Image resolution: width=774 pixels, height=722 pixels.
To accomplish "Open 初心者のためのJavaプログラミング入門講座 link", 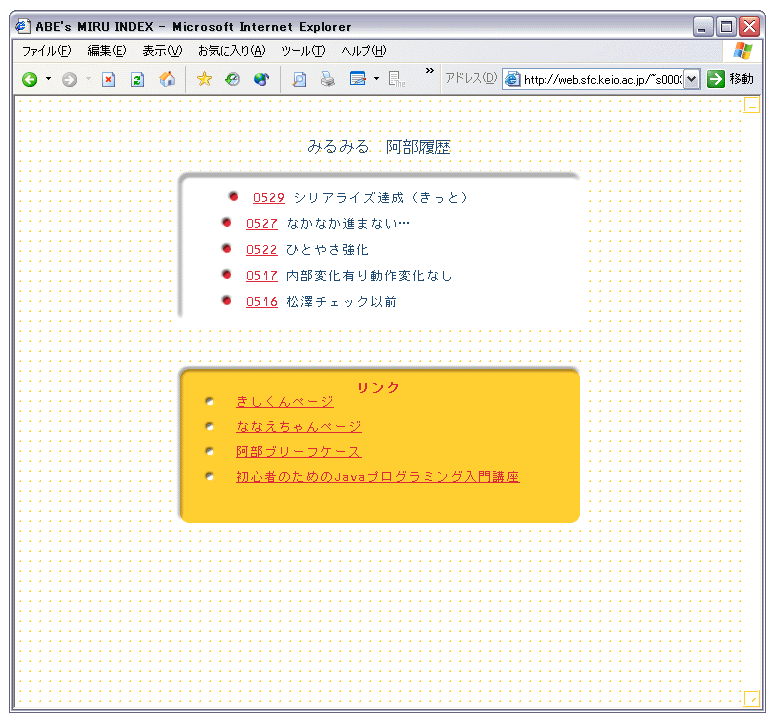I will pyautogui.click(x=377, y=477).
